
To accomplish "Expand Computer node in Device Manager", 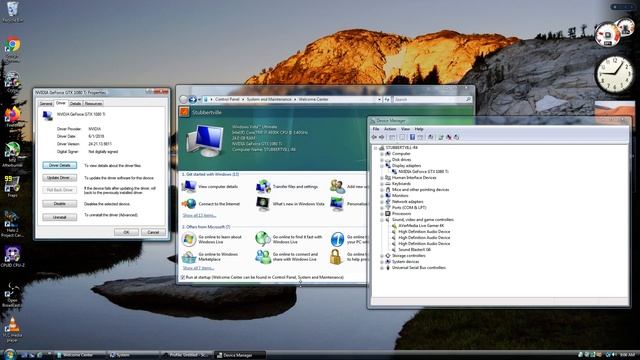I will pos(382,154).
